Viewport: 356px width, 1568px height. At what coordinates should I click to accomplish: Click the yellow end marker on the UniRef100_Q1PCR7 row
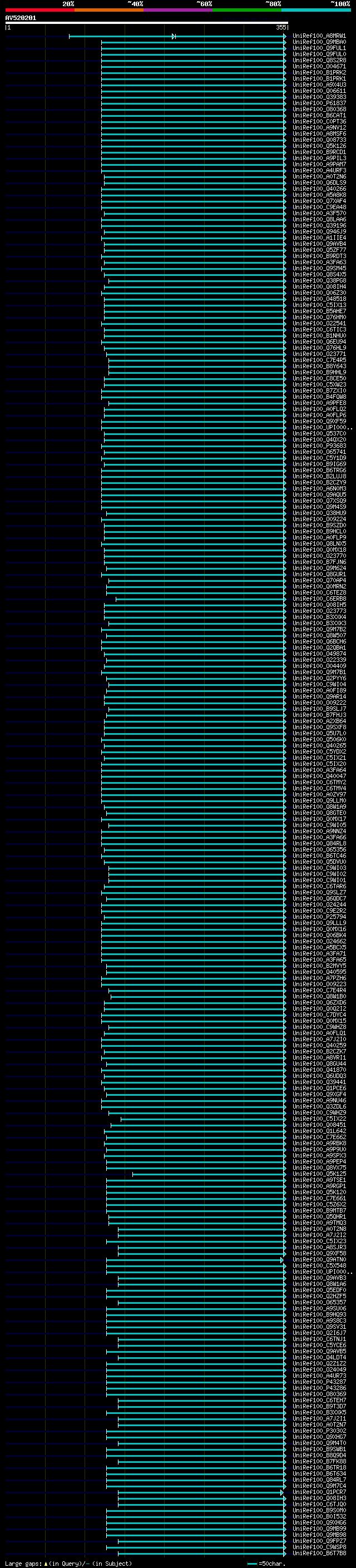tap(282, 1492)
